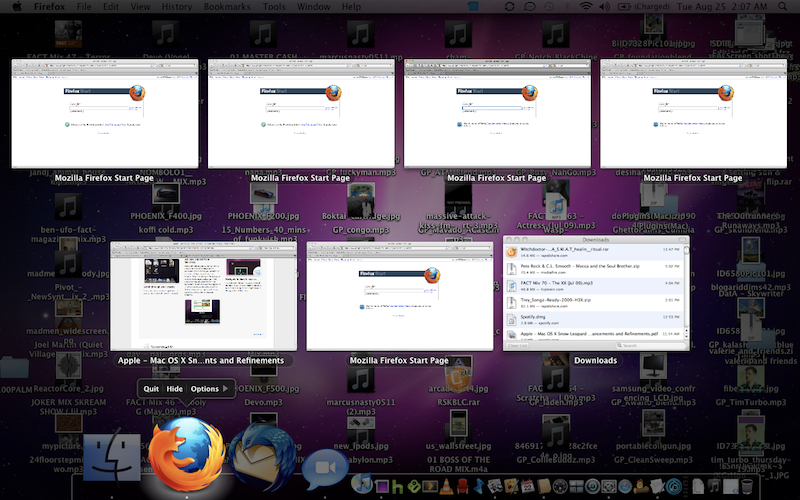This screenshot has height=500, width=800.
Task: Select the us_wallstreet.jpg desktop file
Action: 458,446
